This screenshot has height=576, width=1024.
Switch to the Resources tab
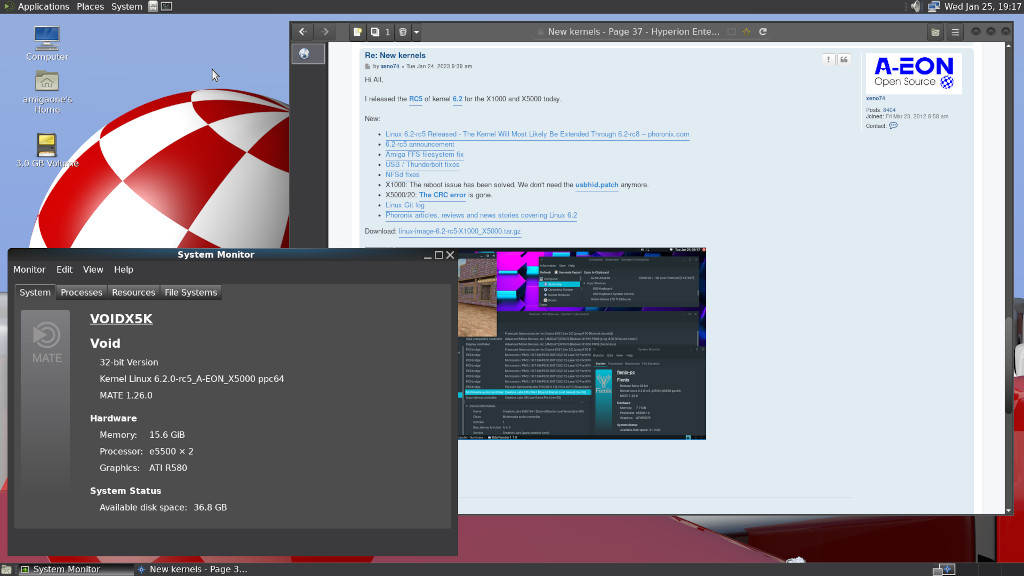[133, 293]
